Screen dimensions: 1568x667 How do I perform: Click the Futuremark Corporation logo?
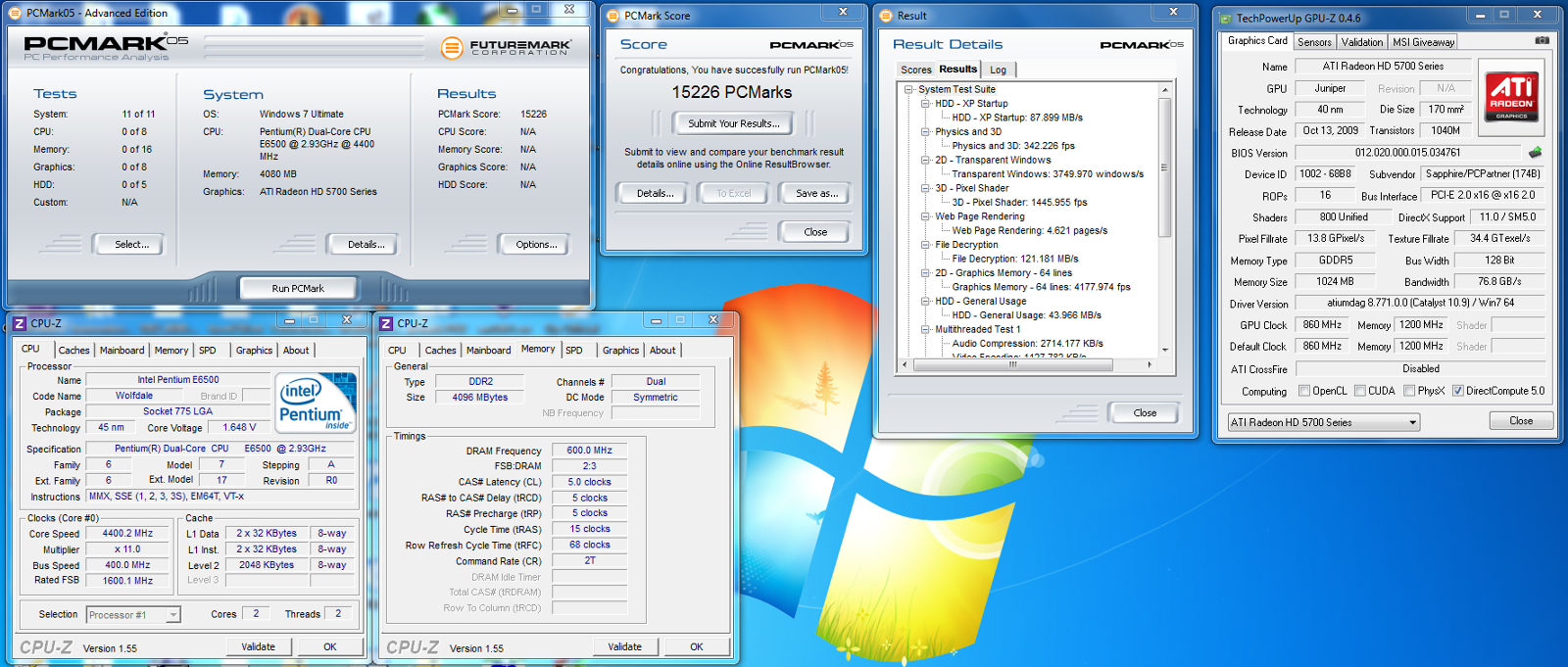click(506, 47)
